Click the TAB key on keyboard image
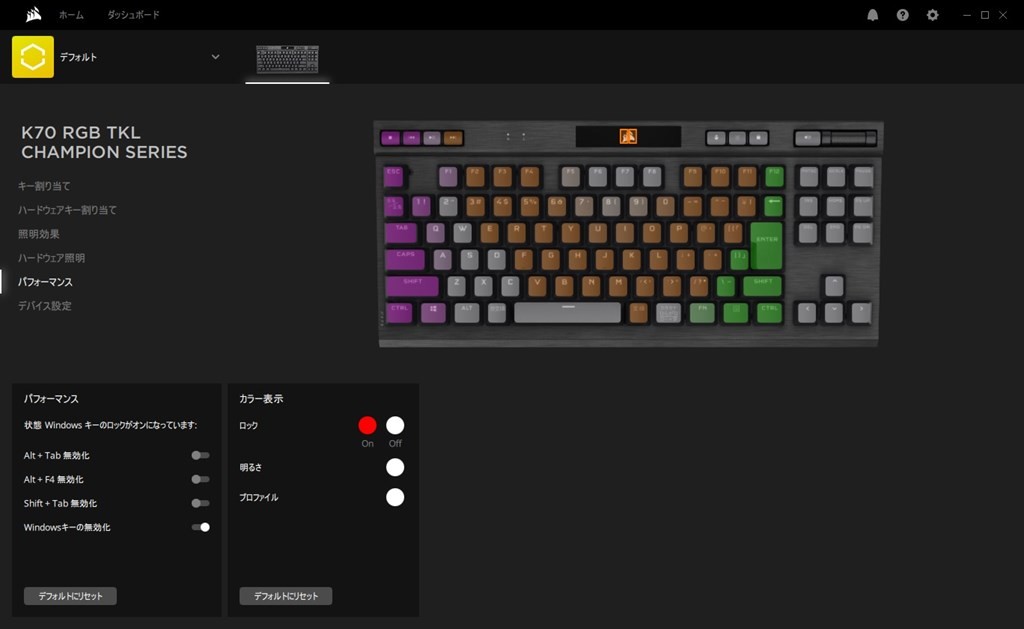Viewport: 1024px width, 629px height. 401,232
